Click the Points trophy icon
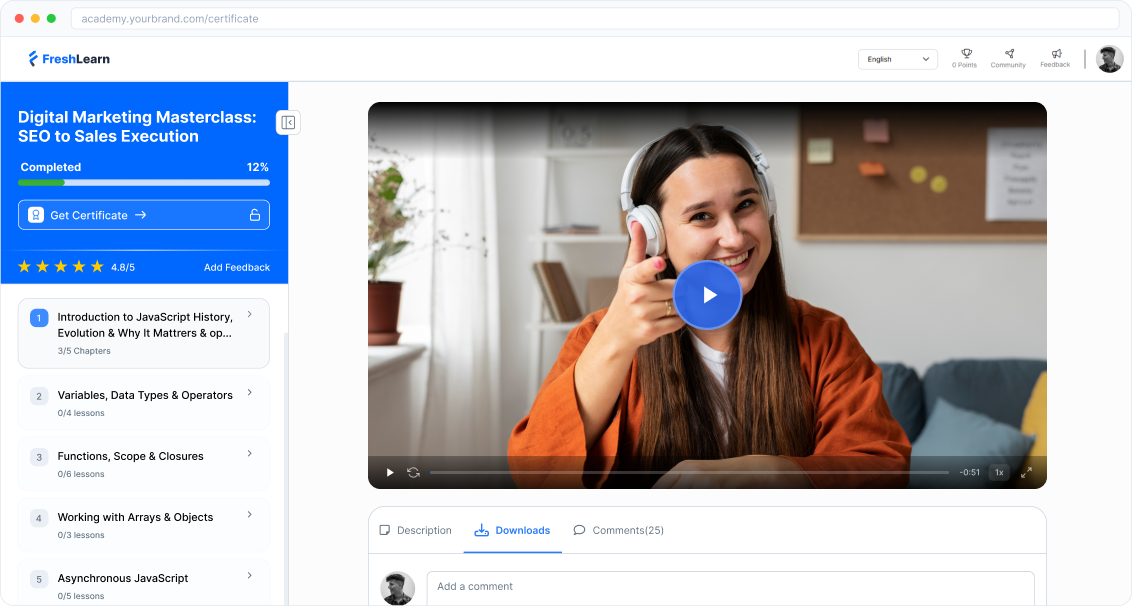 click(x=966, y=54)
